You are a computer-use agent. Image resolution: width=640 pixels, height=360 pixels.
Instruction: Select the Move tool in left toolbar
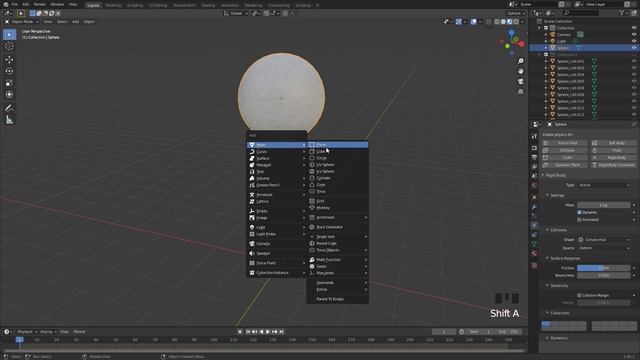coord(9,60)
